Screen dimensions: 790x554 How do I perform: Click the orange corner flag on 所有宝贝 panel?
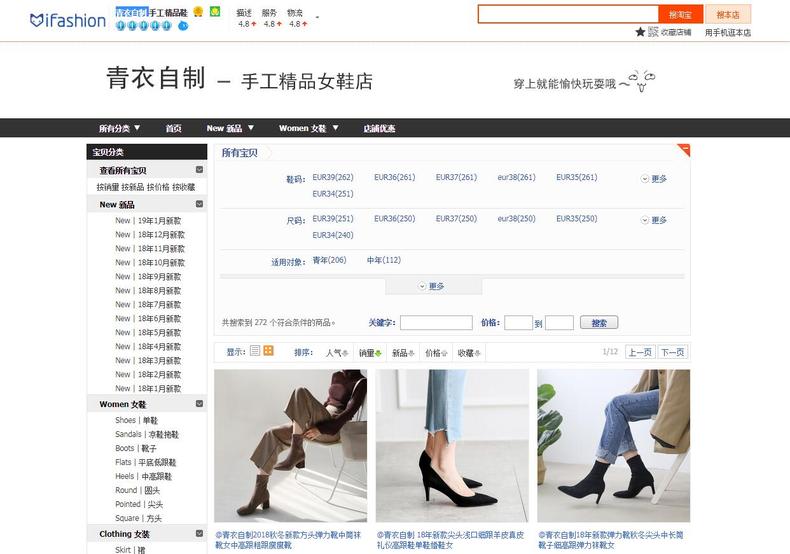tap(684, 150)
